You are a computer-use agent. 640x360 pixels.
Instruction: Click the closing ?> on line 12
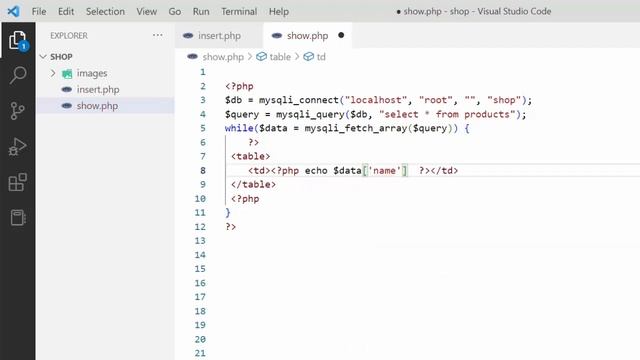(x=231, y=227)
